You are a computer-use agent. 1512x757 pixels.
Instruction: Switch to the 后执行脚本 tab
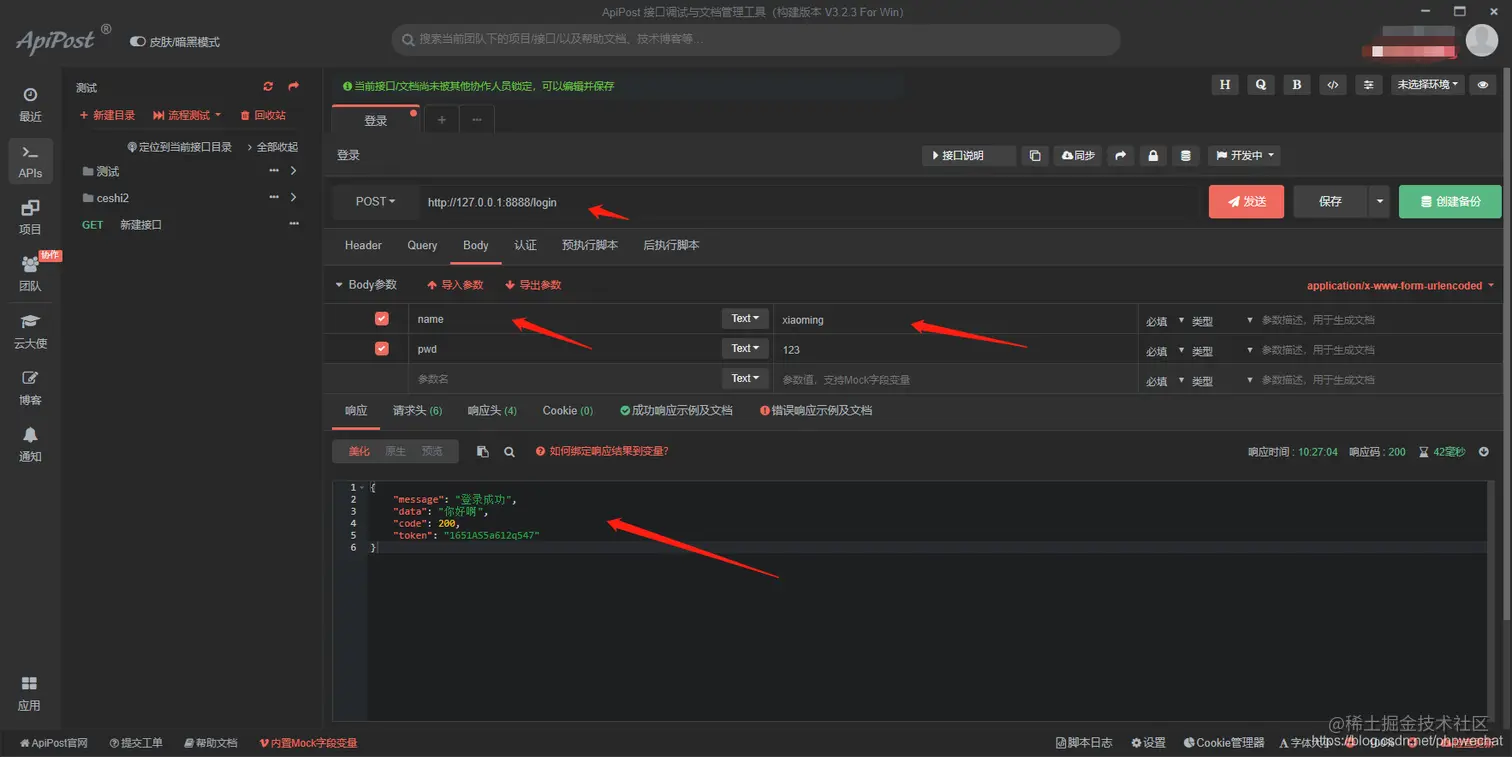pos(671,245)
